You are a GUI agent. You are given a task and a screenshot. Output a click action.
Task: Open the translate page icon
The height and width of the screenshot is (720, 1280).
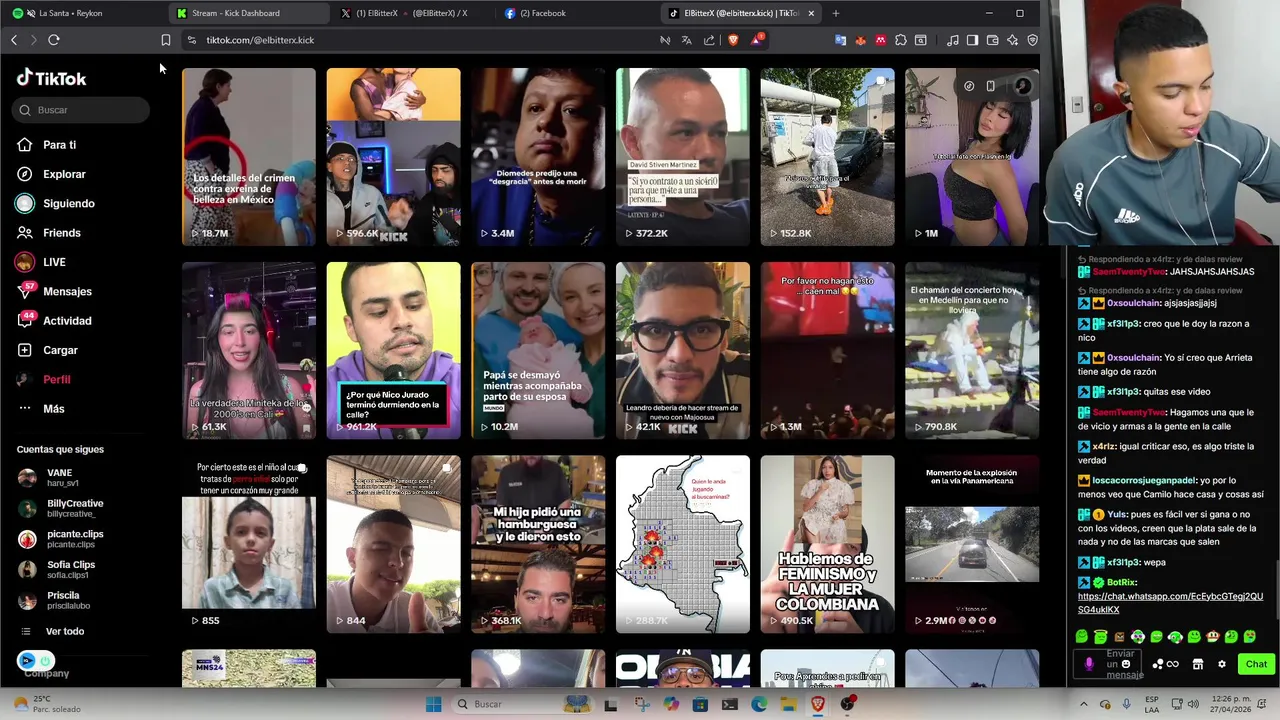(687, 40)
